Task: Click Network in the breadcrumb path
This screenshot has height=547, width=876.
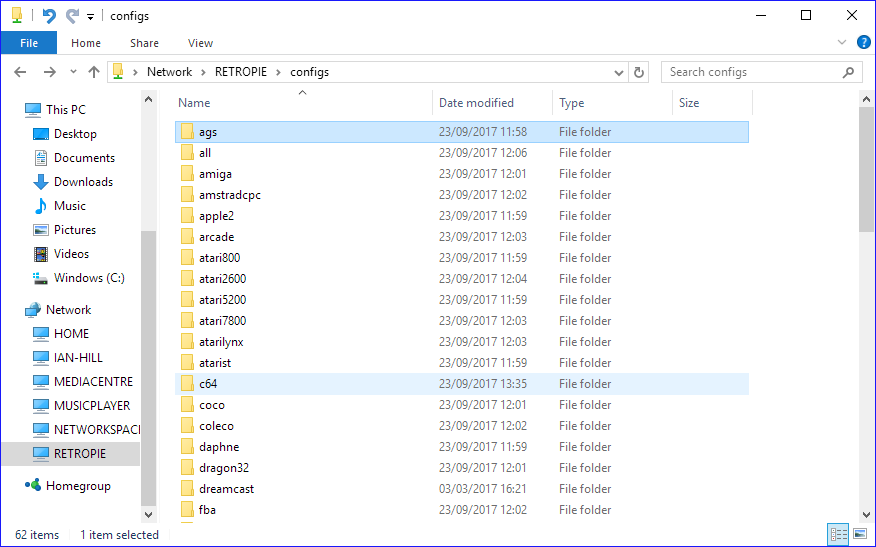Action: (169, 72)
